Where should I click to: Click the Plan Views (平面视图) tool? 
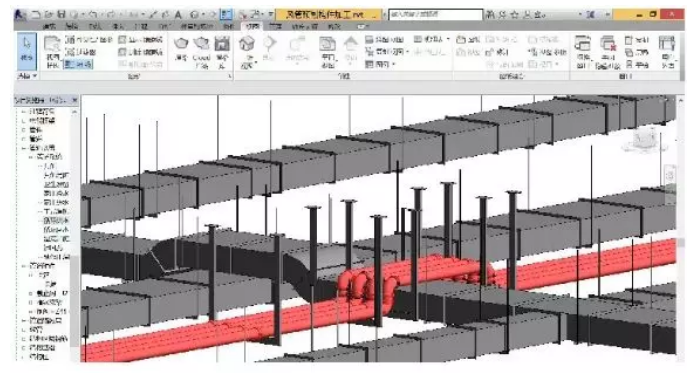pyautogui.click(x=328, y=52)
